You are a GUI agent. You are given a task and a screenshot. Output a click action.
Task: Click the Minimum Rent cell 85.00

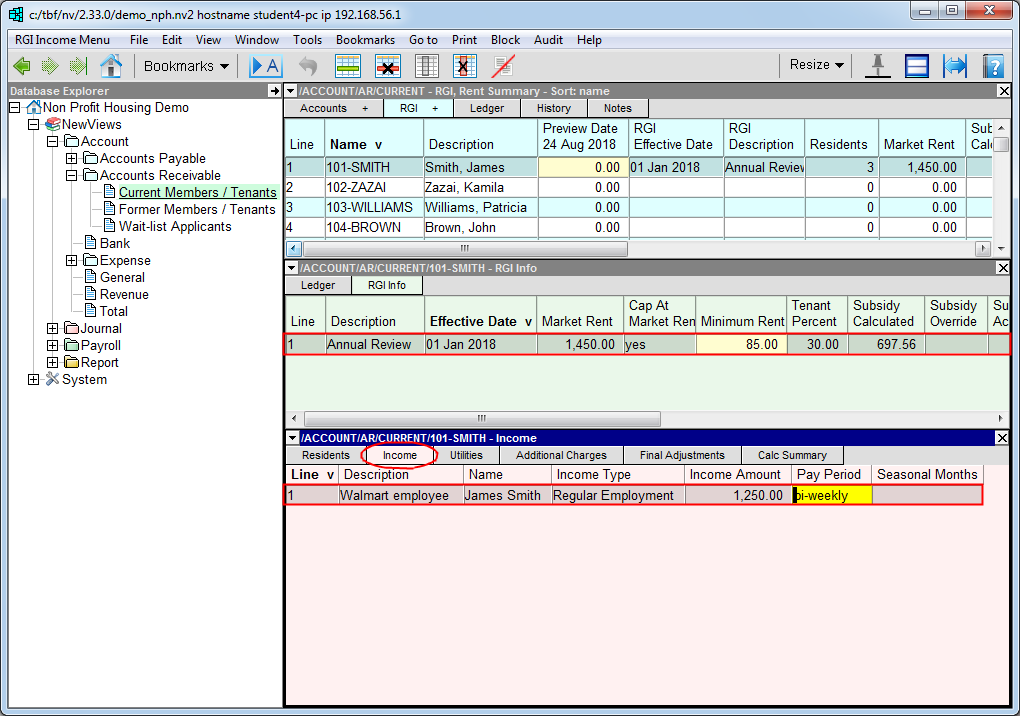pos(741,344)
